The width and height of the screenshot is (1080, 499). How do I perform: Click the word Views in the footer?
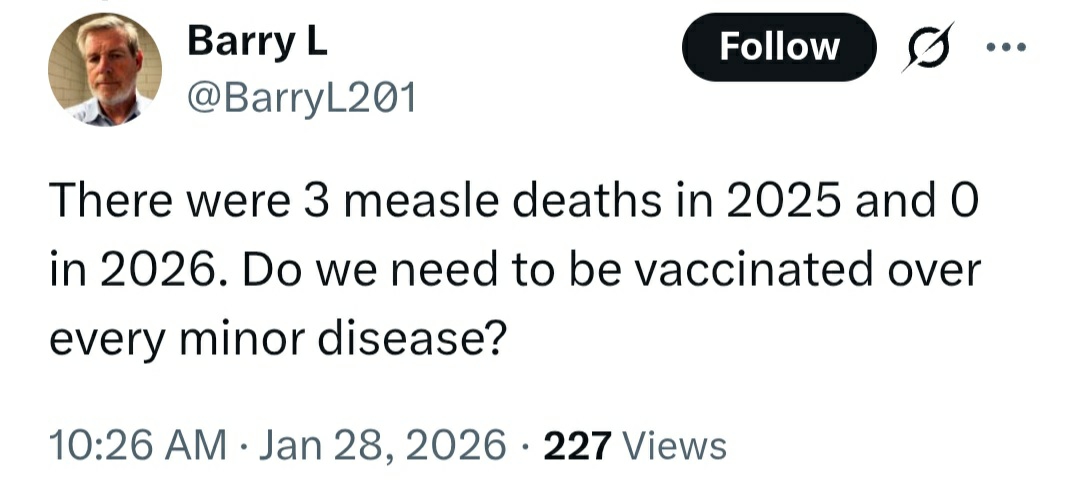[675, 446]
